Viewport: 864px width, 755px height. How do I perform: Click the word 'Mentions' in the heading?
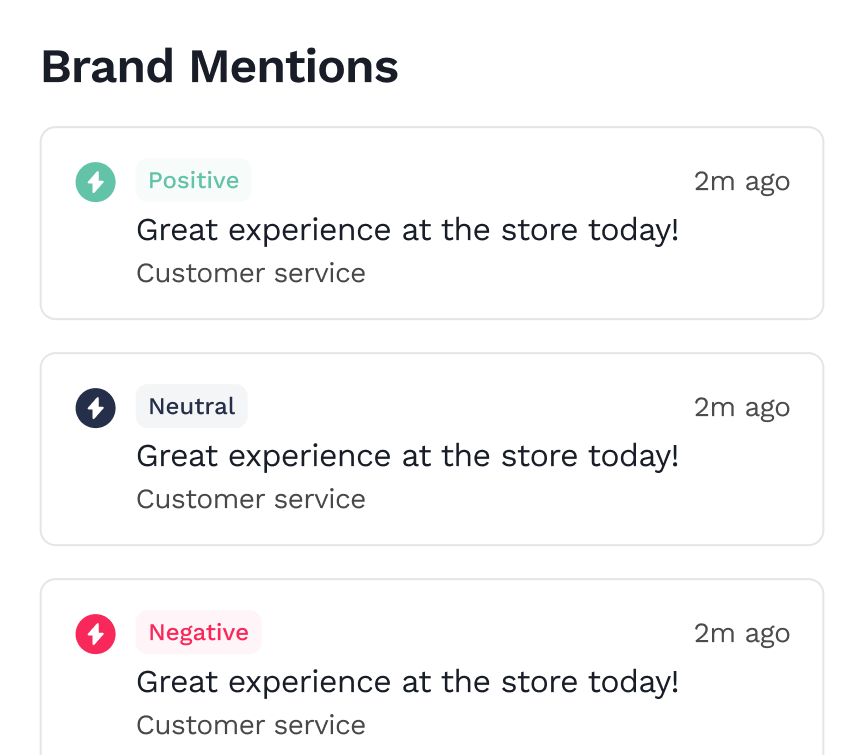[294, 67]
